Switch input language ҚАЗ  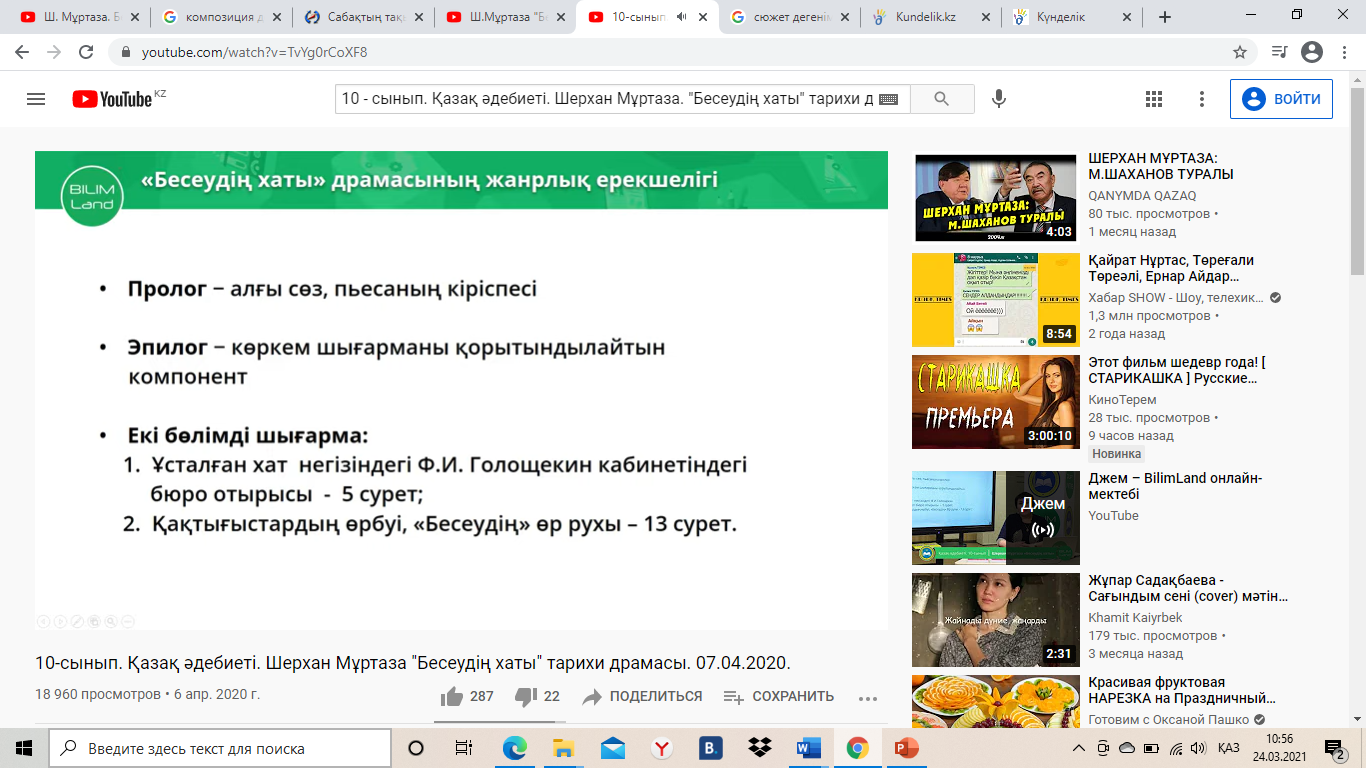[x=1229, y=748]
